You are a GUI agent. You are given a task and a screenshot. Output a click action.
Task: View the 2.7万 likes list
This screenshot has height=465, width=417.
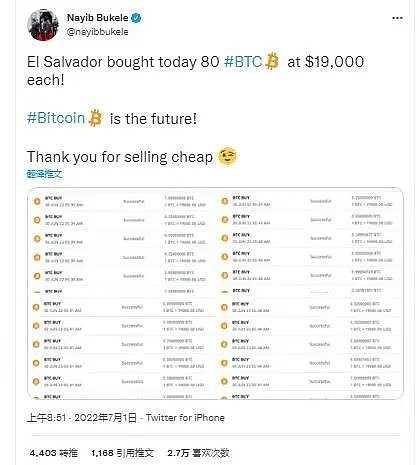[199, 453]
